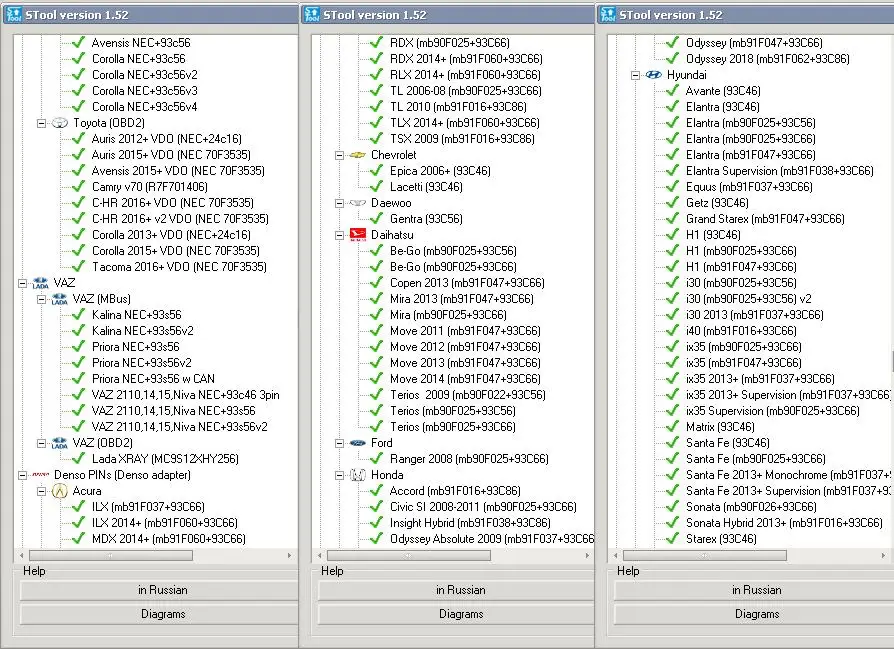Click green checkmark beside Avensis NEC+93c56
Image resolution: width=894 pixels, height=649 pixels.
[x=79, y=42]
